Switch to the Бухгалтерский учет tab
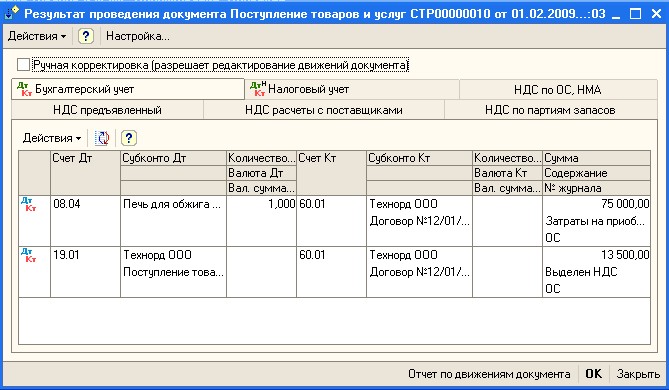The width and height of the screenshot is (669, 390). tap(128, 89)
